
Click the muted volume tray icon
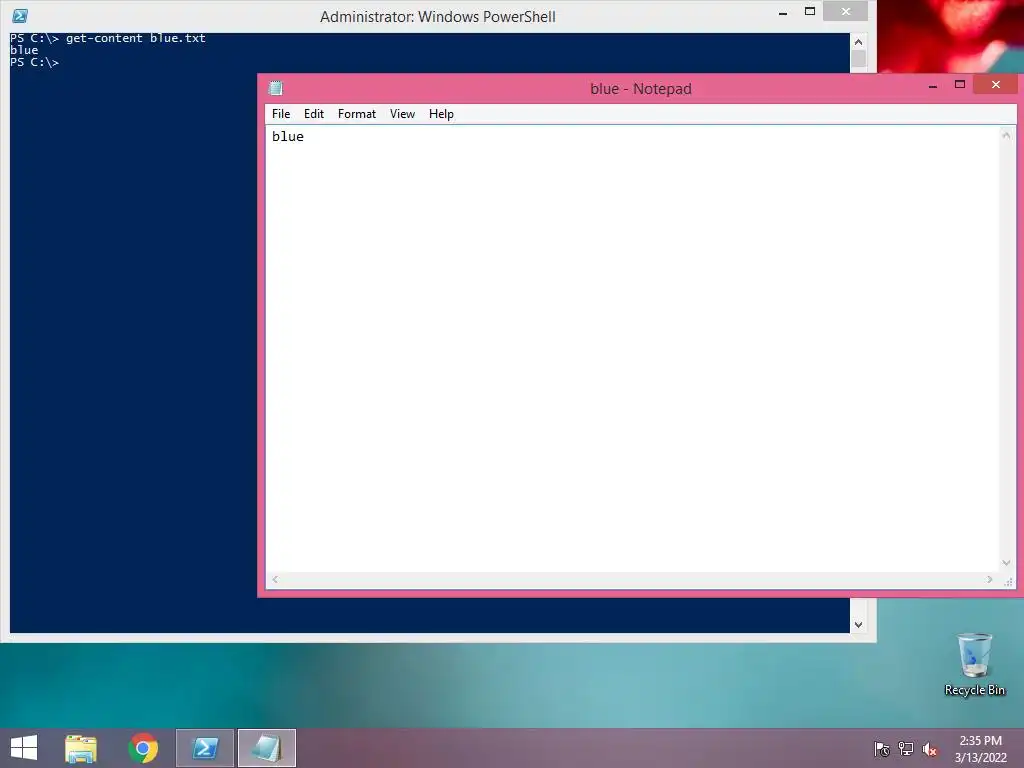point(929,749)
